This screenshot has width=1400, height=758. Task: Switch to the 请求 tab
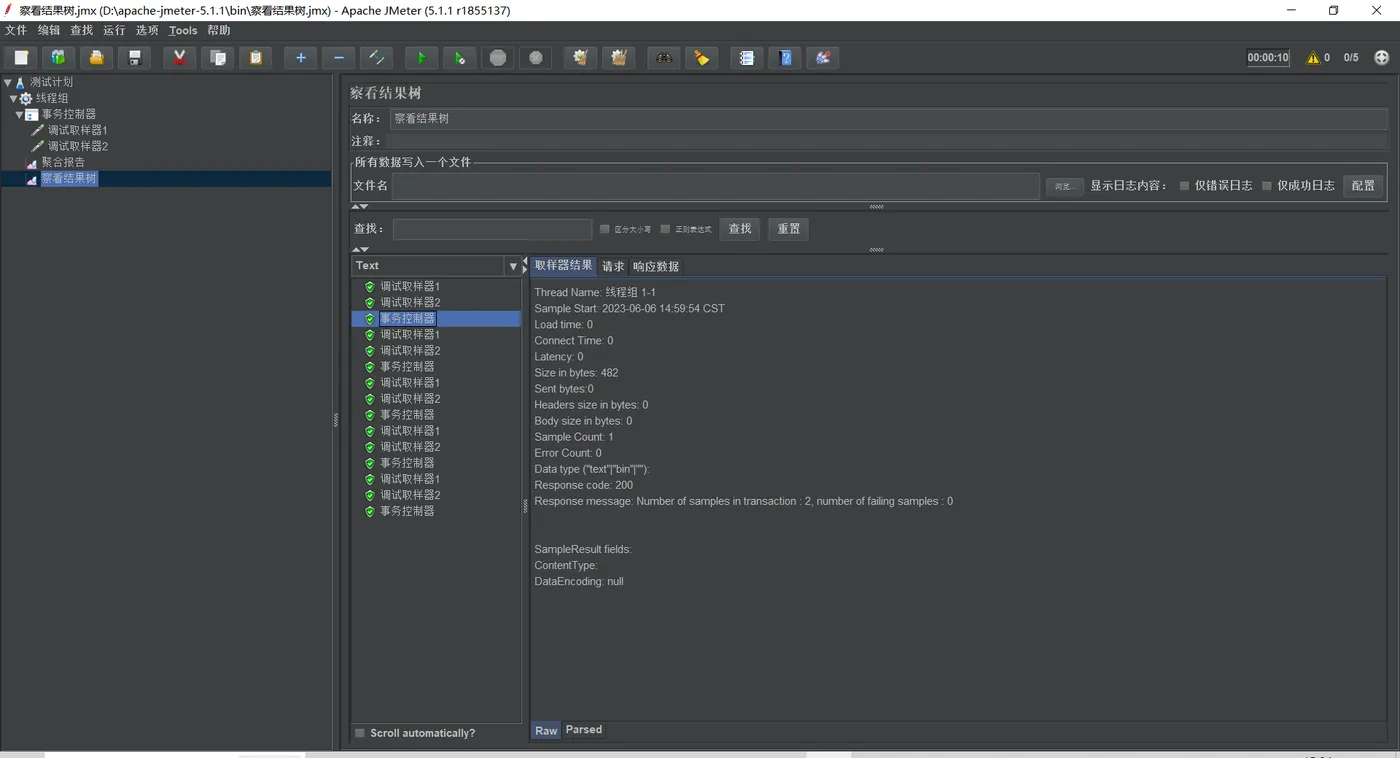613,266
